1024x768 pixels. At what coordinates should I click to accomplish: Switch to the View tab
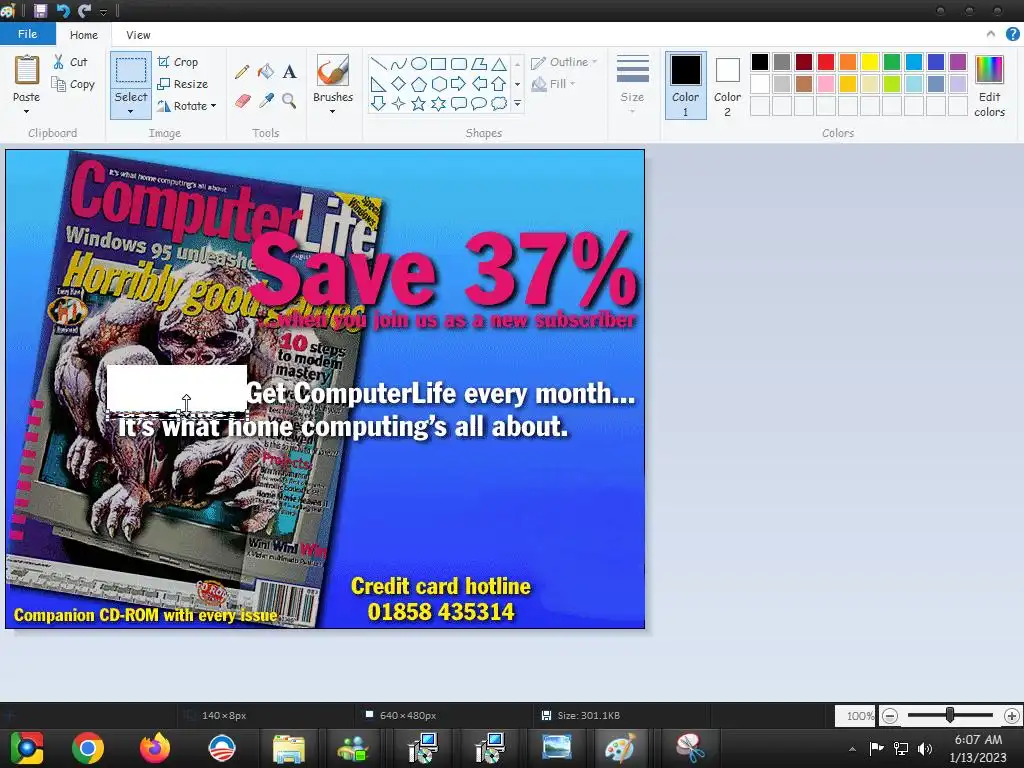tap(138, 35)
